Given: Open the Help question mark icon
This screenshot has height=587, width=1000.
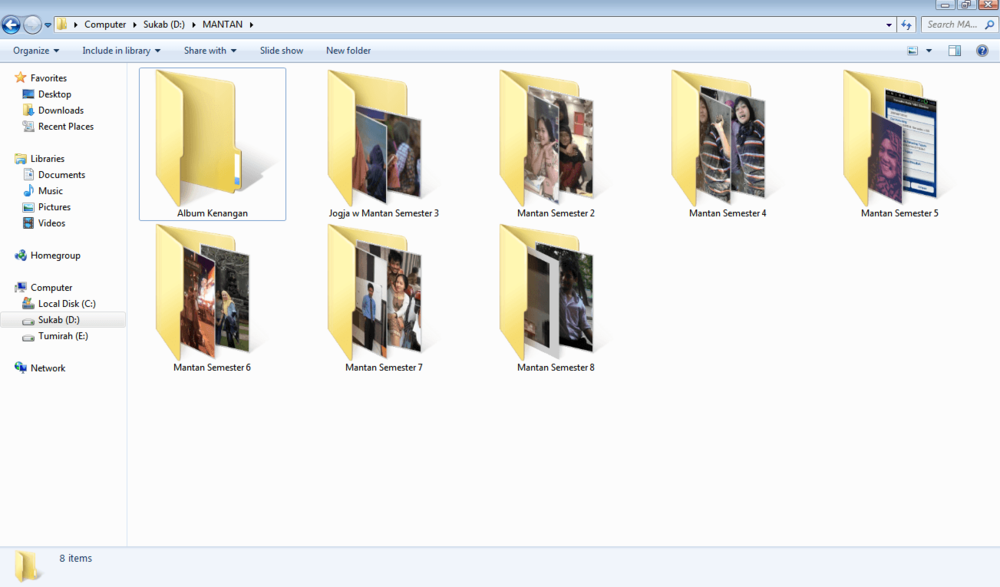Looking at the screenshot, I should click(x=982, y=50).
